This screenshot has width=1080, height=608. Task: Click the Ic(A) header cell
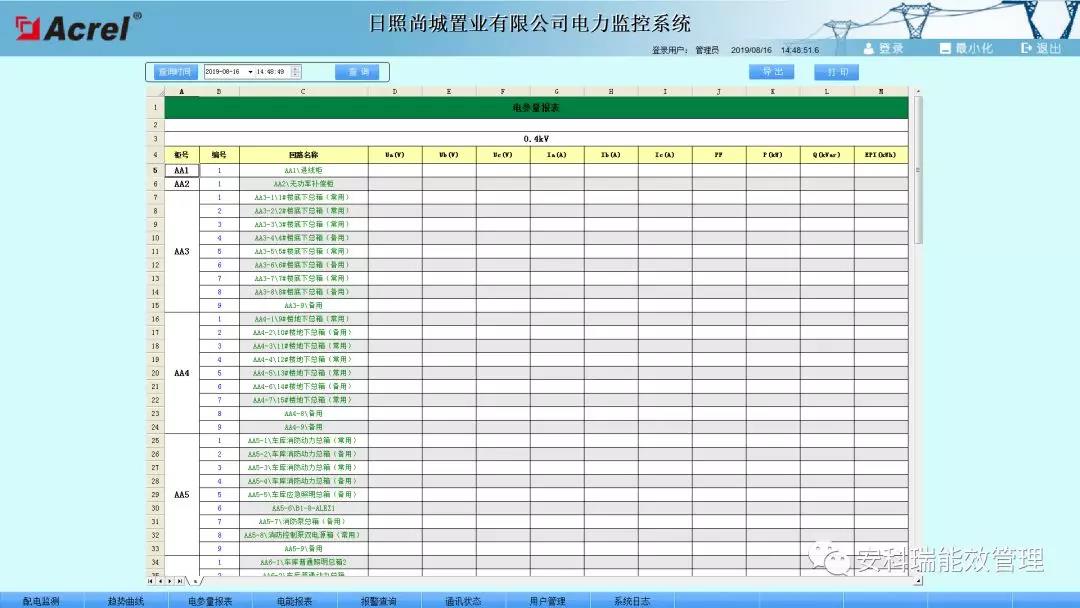click(x=665, y=155)
